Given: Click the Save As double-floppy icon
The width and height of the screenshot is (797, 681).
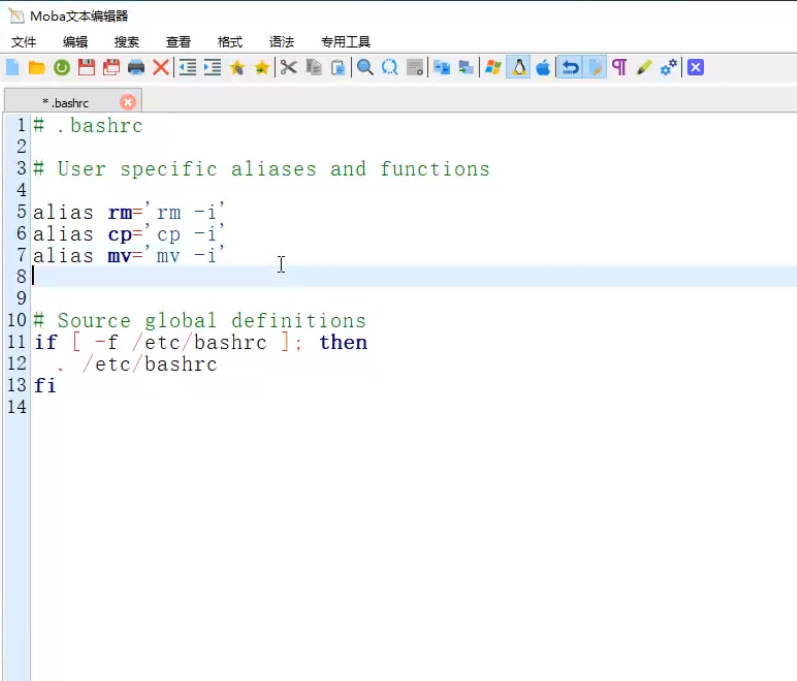Looking at the screenshot, I should [x=111, y=68].
